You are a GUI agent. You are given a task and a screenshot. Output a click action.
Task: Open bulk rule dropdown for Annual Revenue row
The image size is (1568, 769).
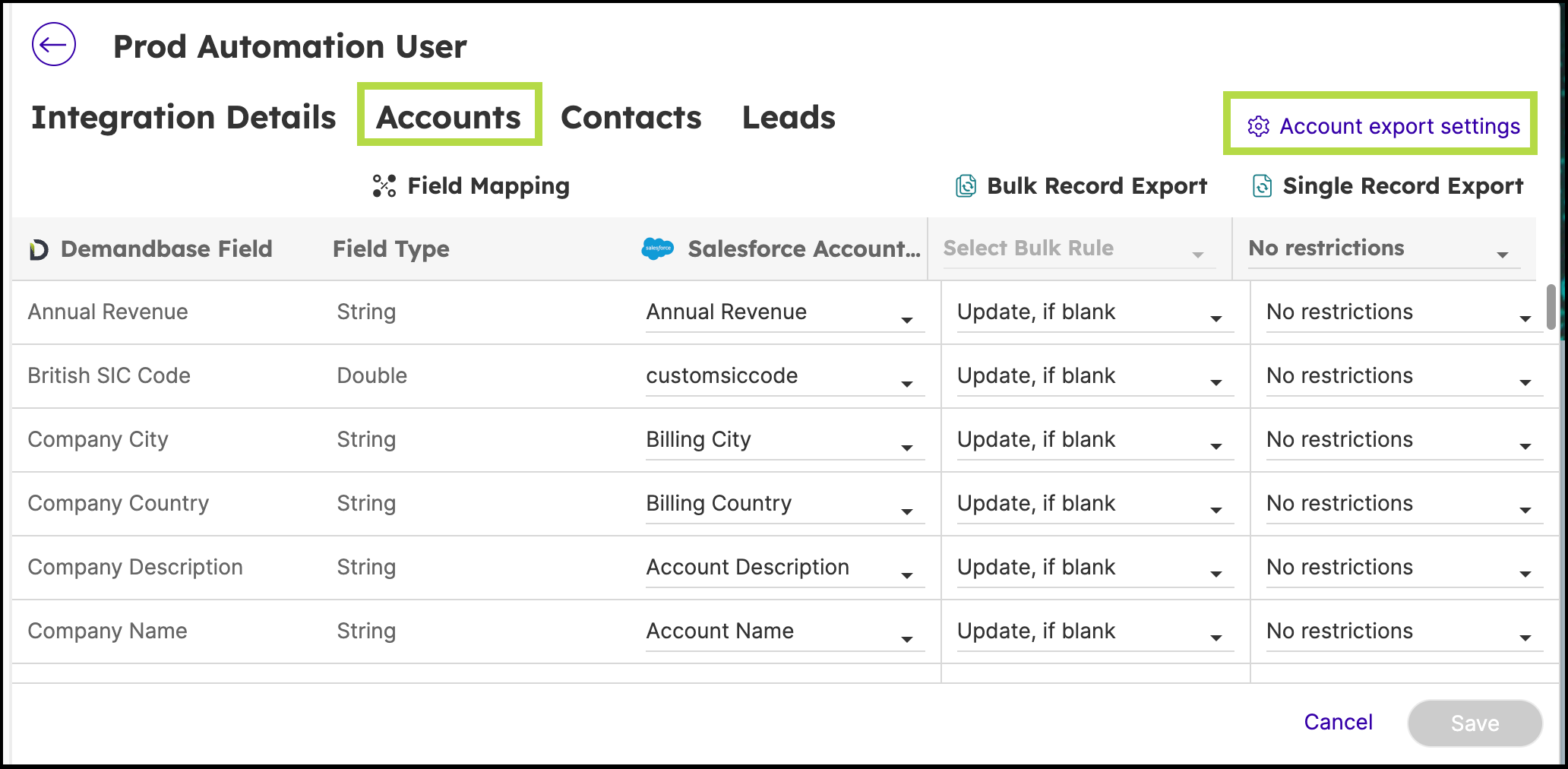(1095, 313)
